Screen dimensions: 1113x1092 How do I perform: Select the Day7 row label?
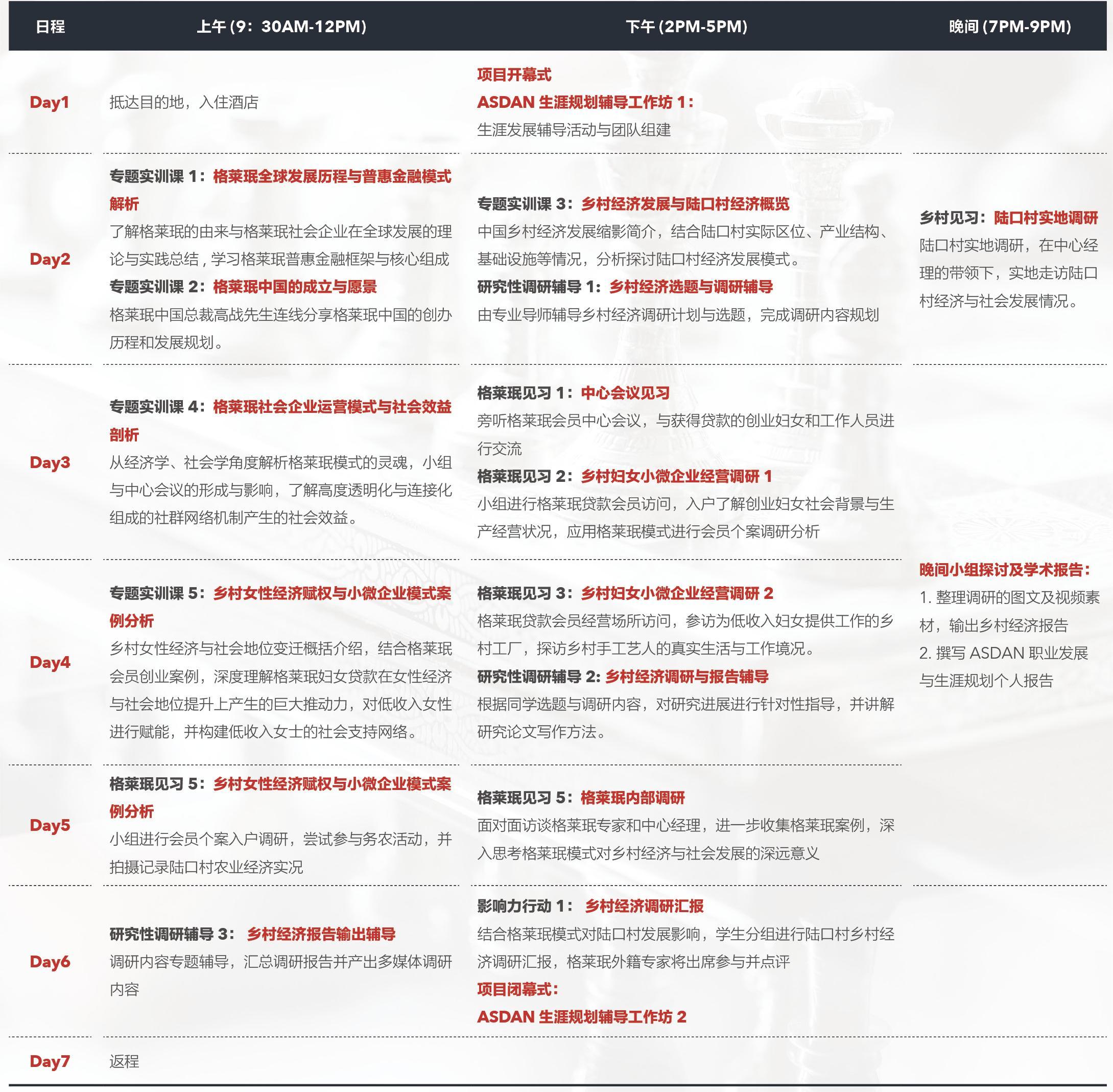click(50, 1062)
